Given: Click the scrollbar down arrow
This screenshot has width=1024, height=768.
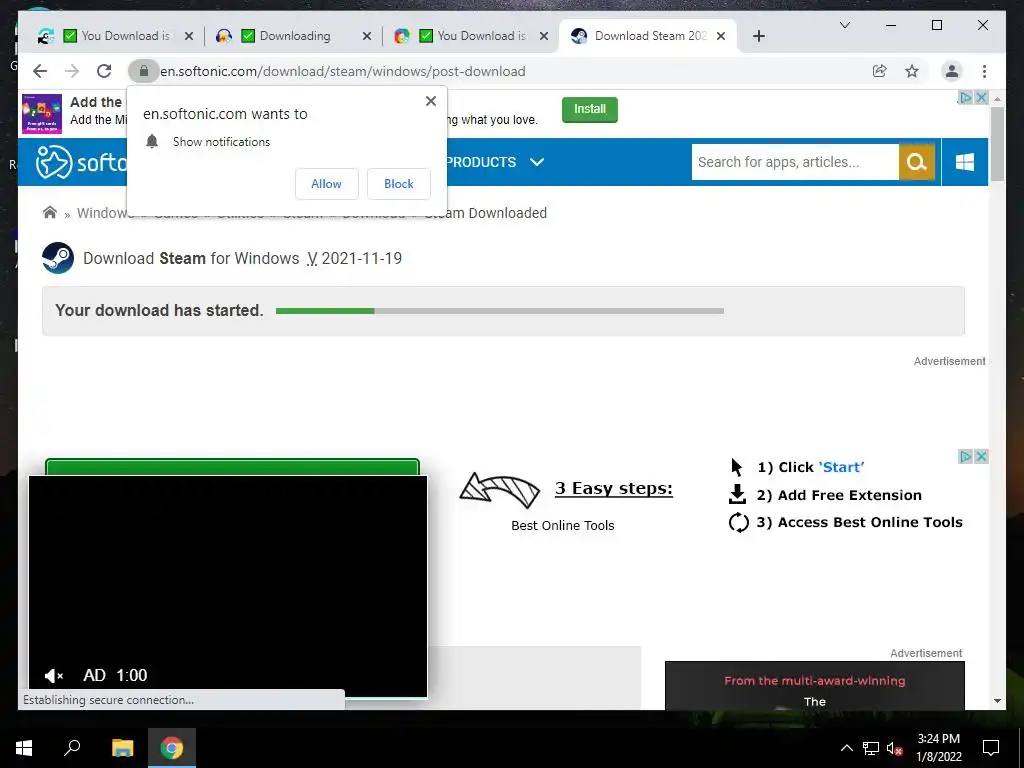Looking at the screenshot, I should 997,701.
